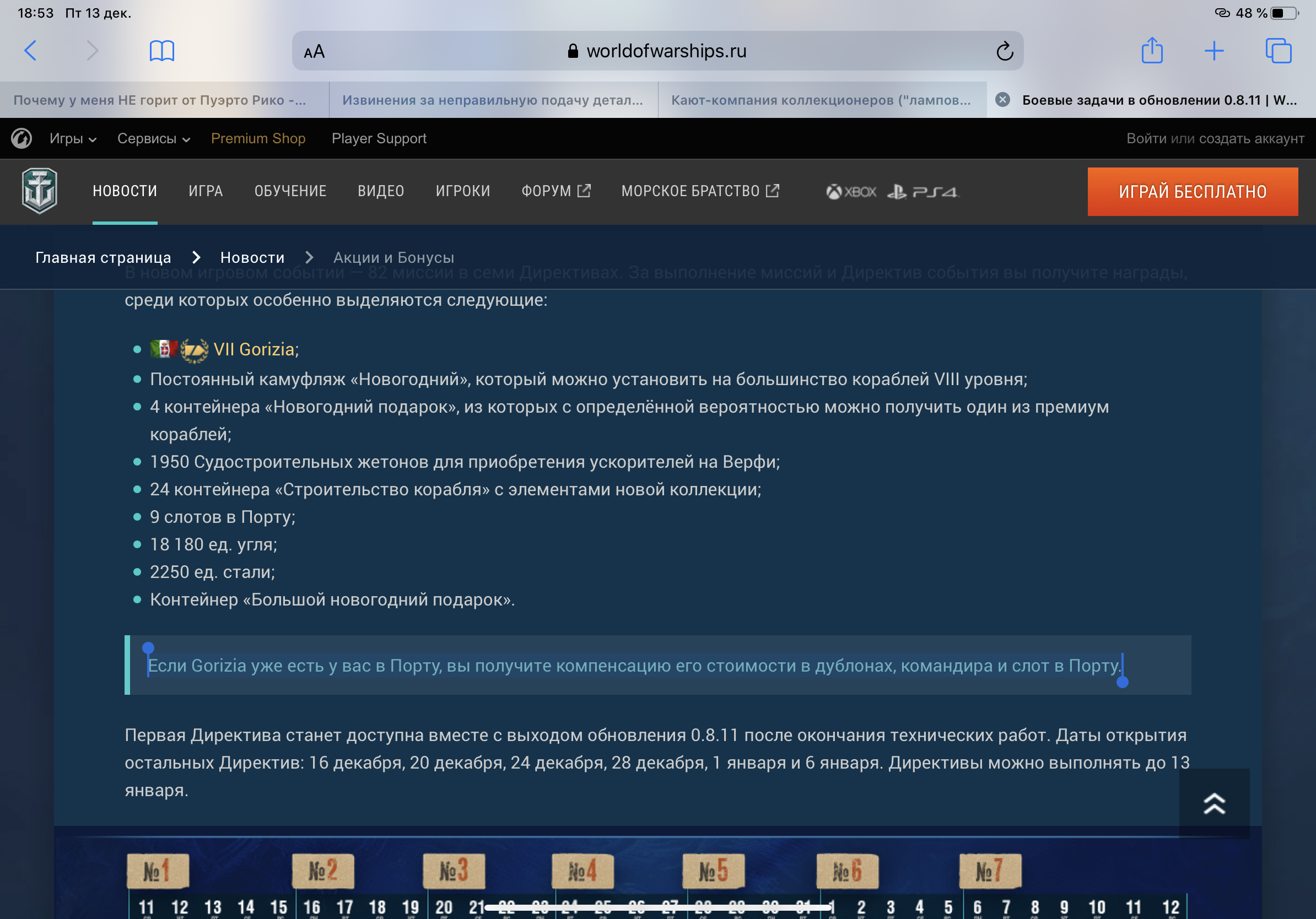Switch to Извинения за неправильную подачу tab
Viewport: 1316px width, 919px height.
click(x=494, y=100)
